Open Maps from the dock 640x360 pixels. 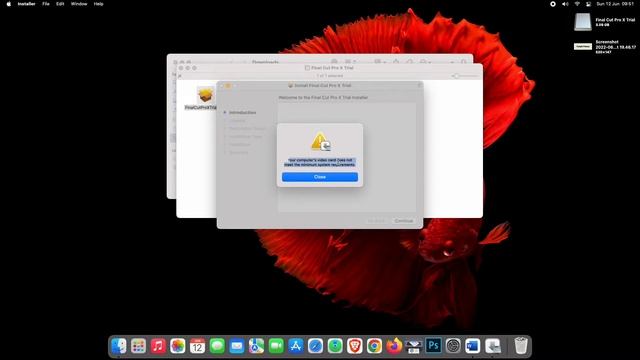pos(256,346)
